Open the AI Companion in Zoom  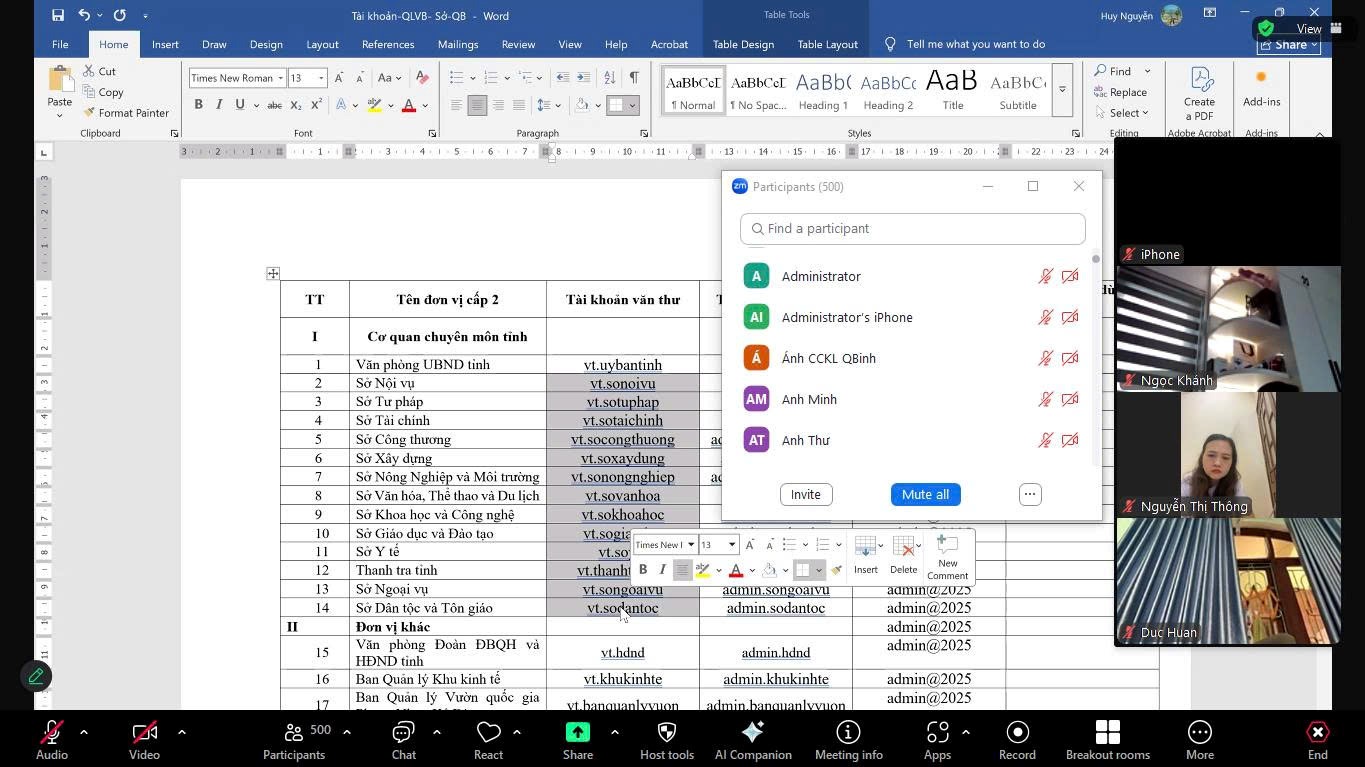753,740
